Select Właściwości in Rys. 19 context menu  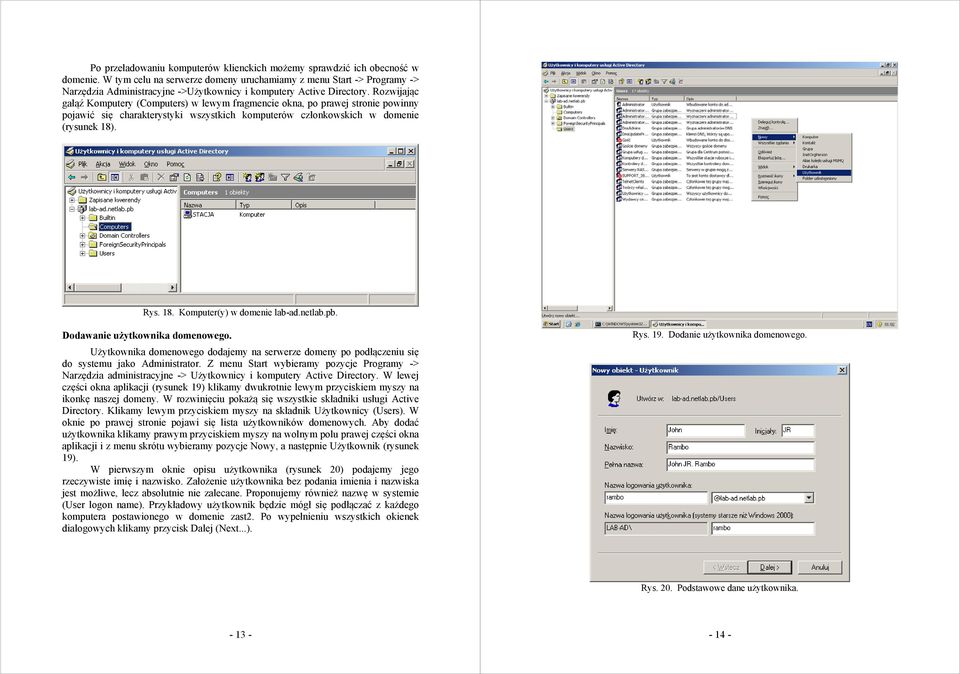(774, 188)
